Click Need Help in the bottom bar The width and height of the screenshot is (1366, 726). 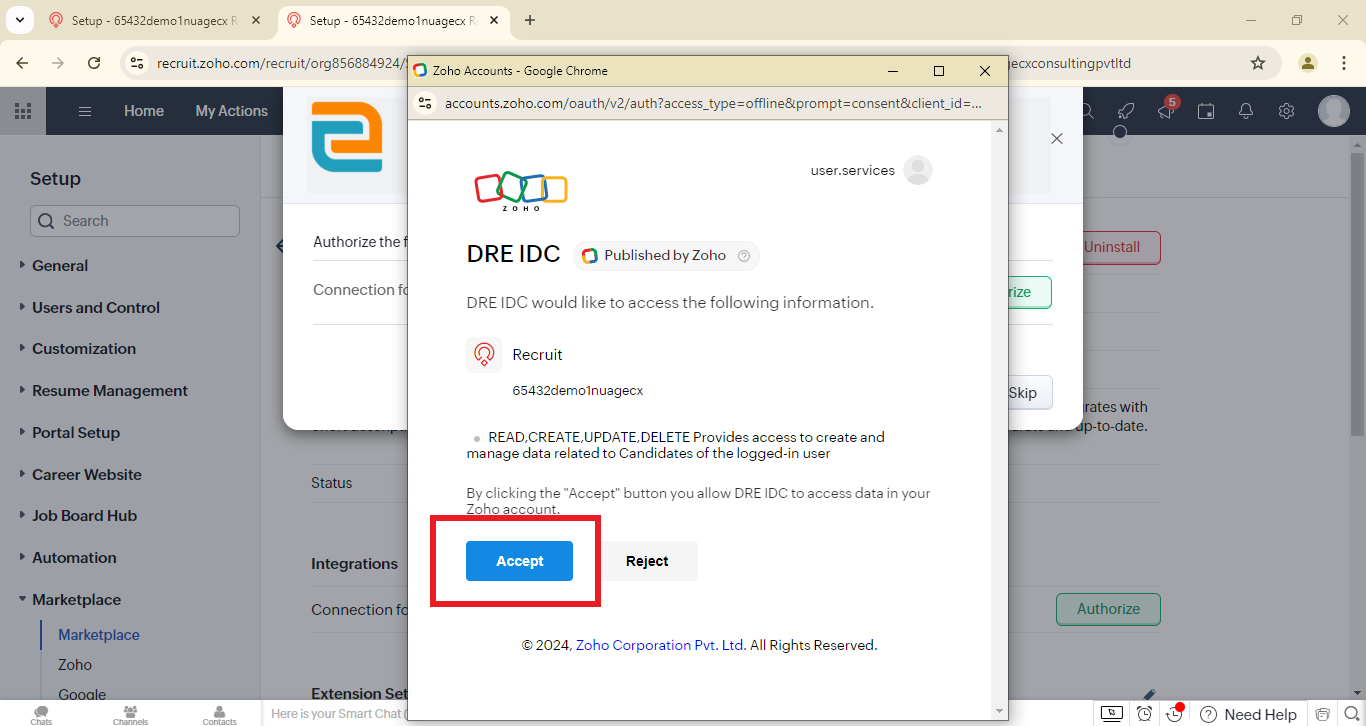tap(1249, 714)
